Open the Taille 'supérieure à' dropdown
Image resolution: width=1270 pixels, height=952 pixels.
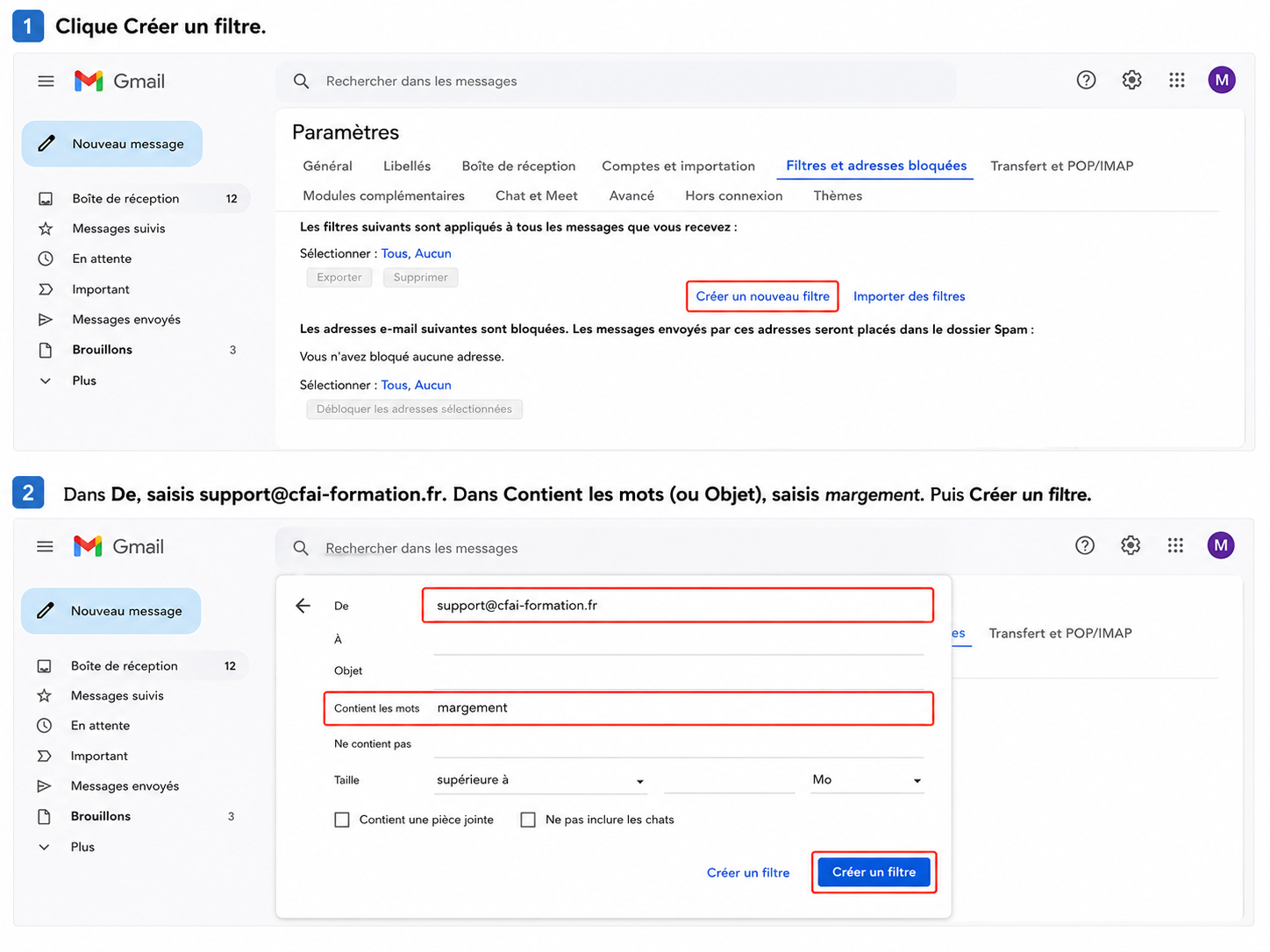(541, 780)
